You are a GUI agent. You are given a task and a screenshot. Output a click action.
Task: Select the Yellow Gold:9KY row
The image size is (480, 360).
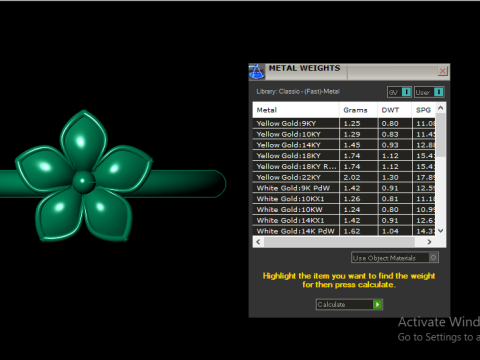coord(344,123)
